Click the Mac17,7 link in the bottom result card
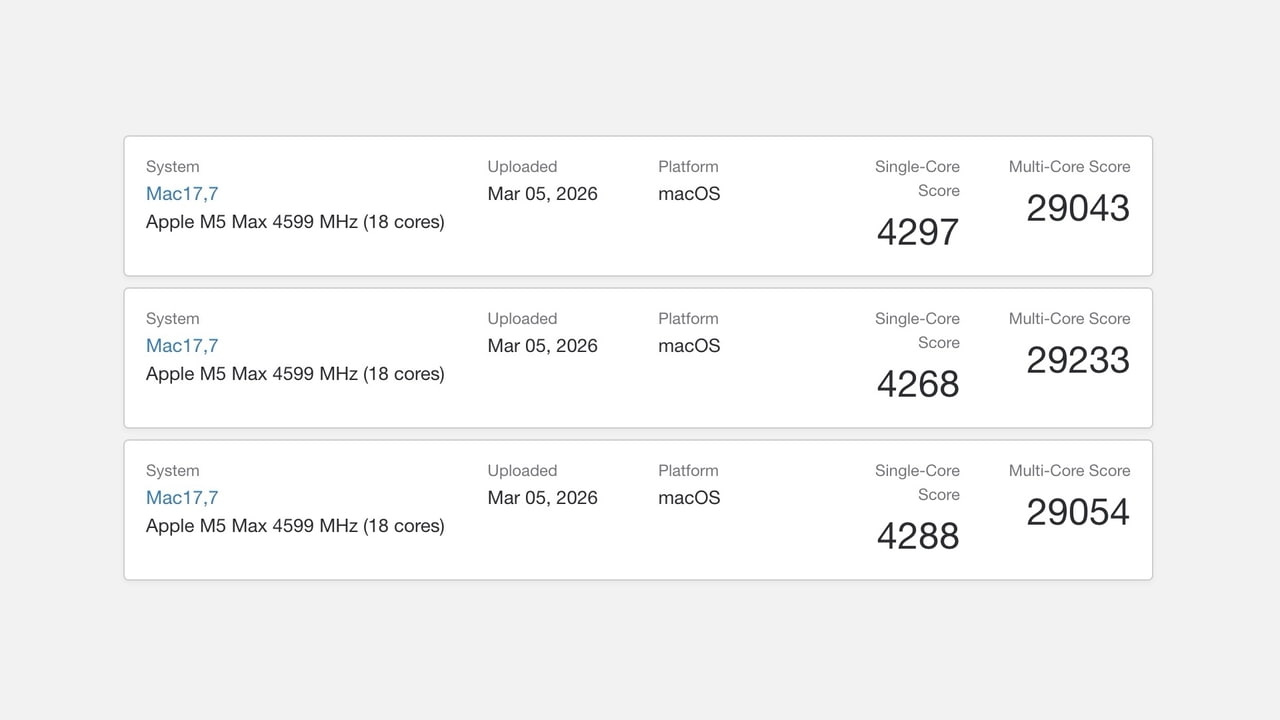This screenshot has height=720, width=1280. (182, 497)
